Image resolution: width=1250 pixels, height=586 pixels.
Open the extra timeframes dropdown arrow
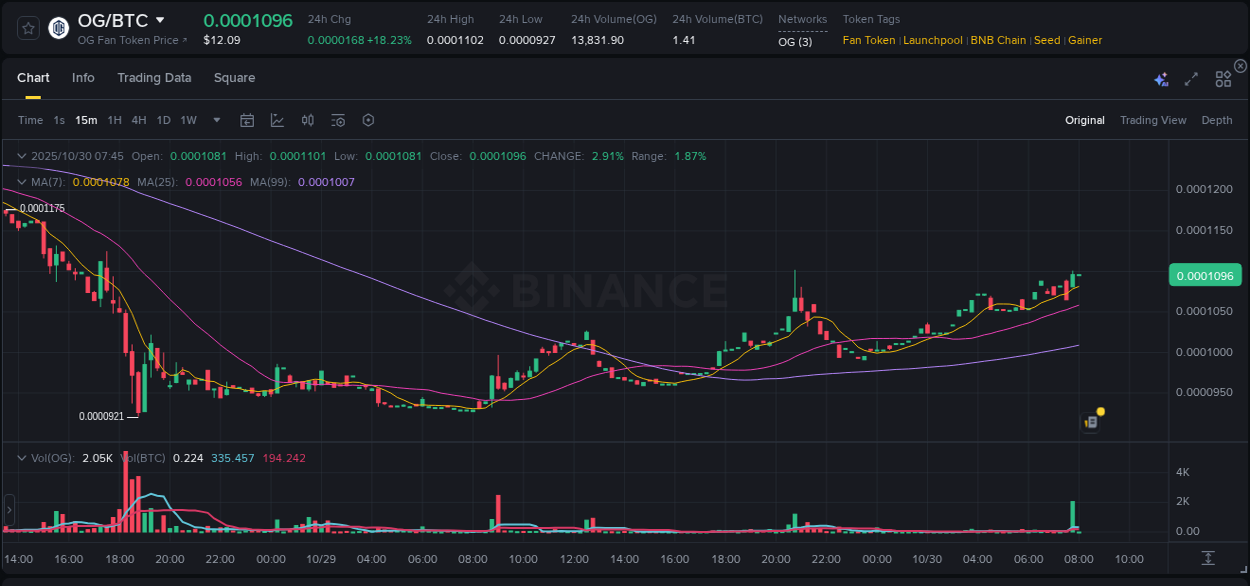pos(215,120)
